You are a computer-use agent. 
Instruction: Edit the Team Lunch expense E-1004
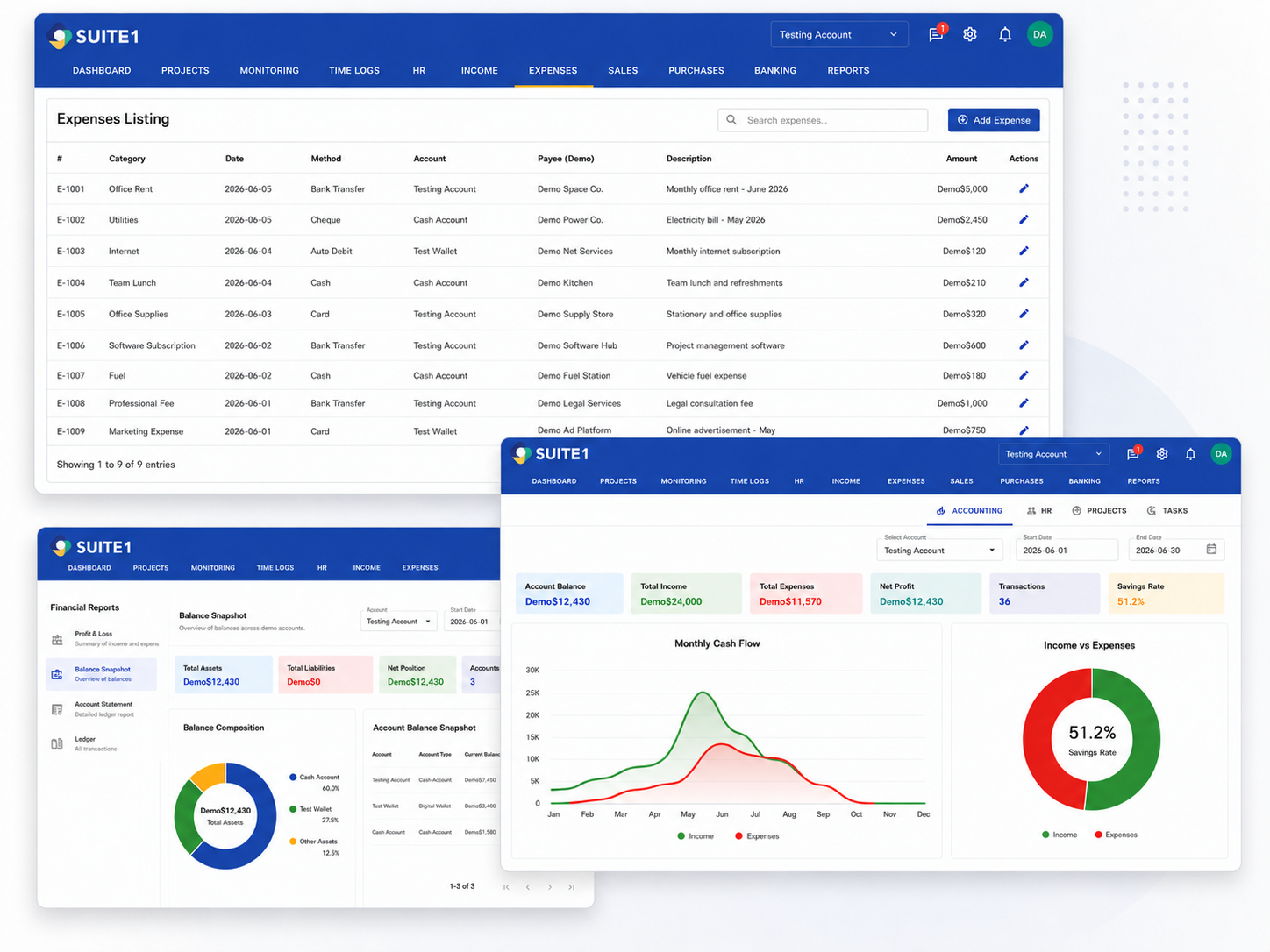tap(1024, 282)
